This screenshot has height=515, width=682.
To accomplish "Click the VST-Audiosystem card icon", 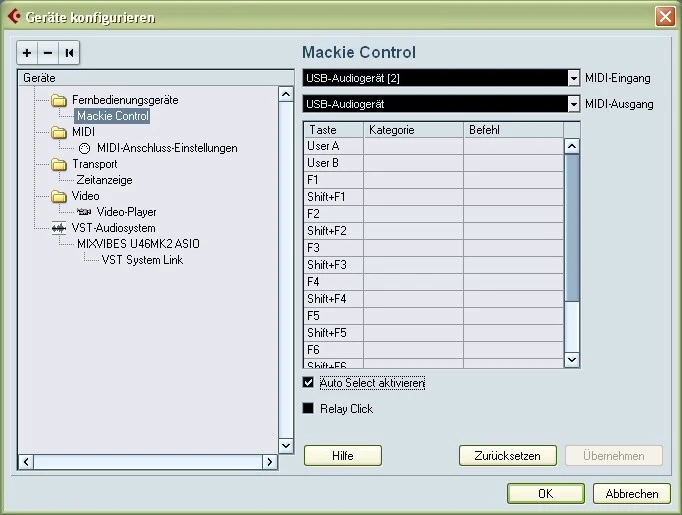I will [59, 228].
